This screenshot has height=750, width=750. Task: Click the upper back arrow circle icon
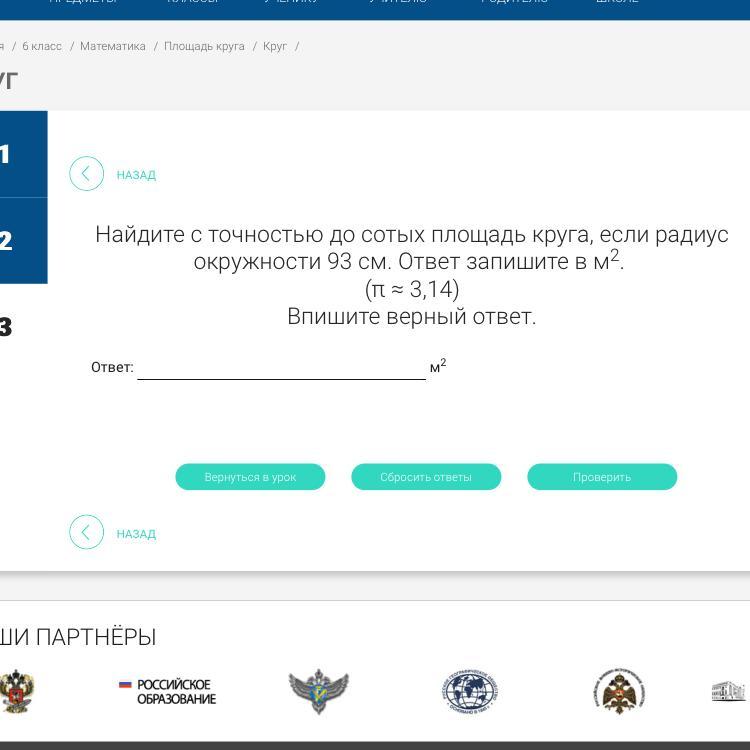pyautogui.click(x=87, y=174)
